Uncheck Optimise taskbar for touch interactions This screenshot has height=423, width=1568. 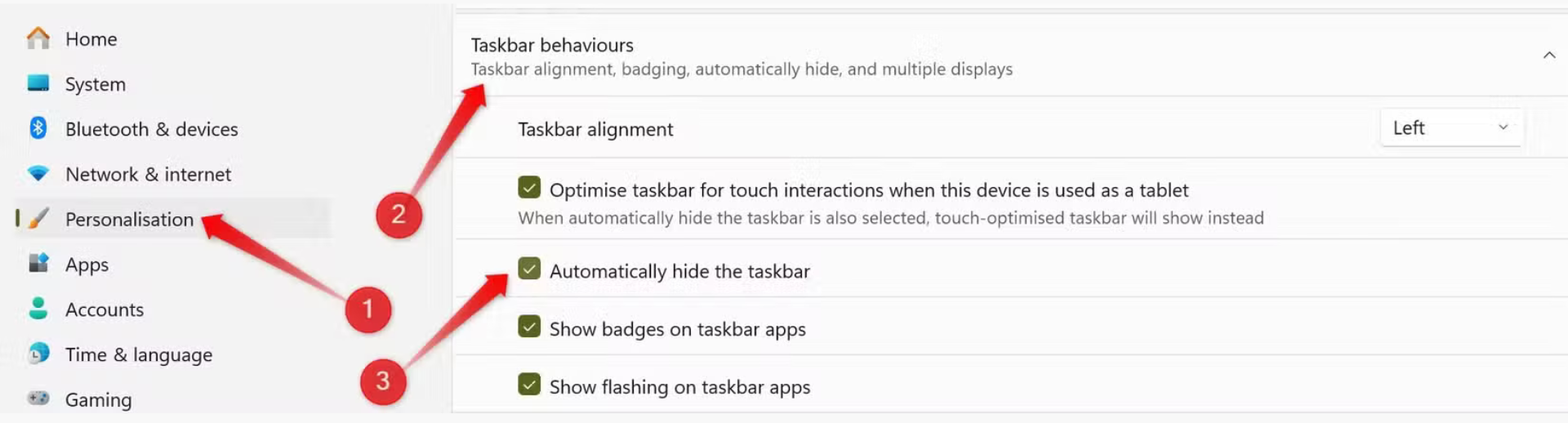pyautogui.click(x=529, y=189)
